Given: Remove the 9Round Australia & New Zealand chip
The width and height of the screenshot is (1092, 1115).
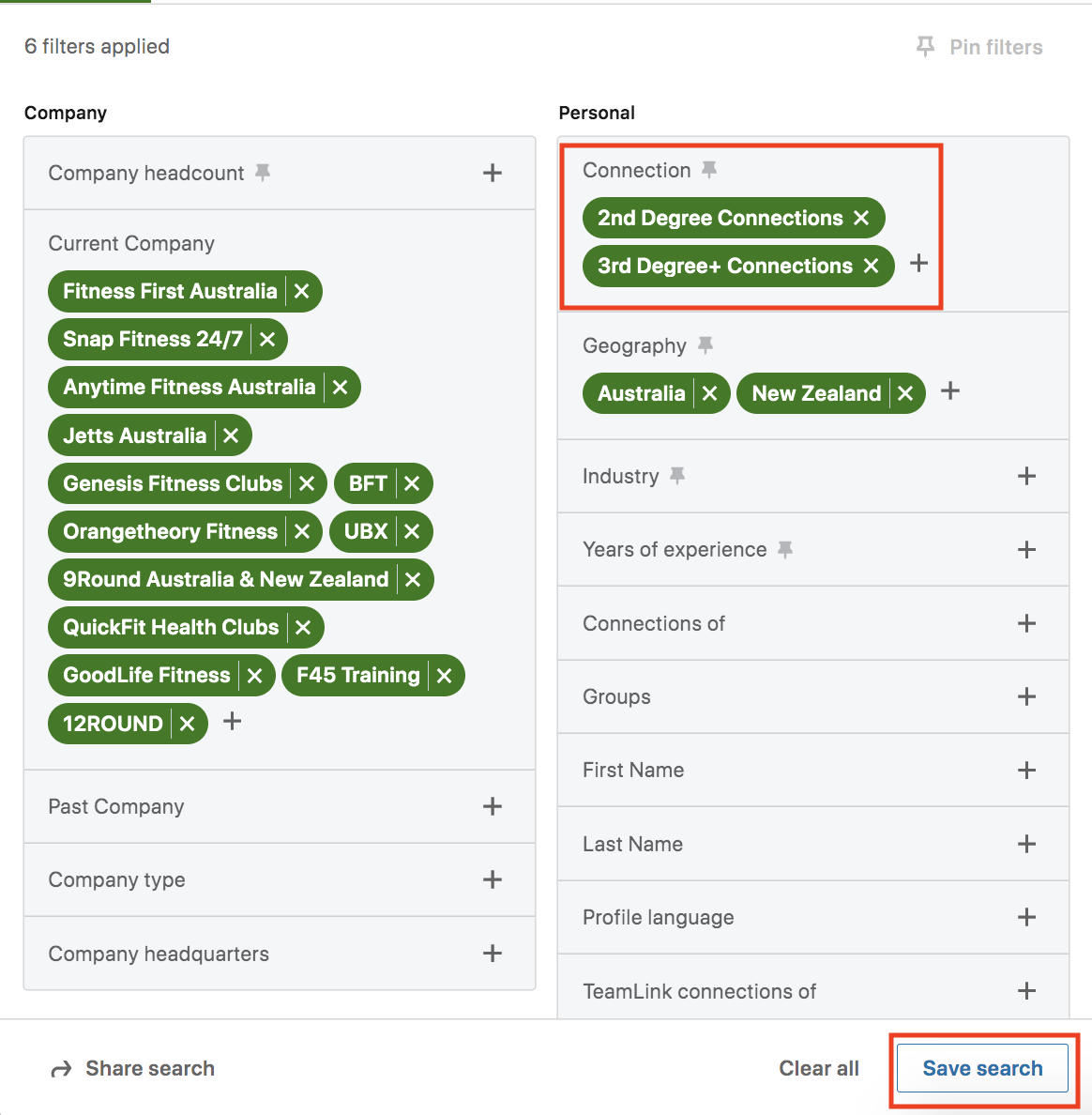Looking at the screenshot, I should pos(413,579).
